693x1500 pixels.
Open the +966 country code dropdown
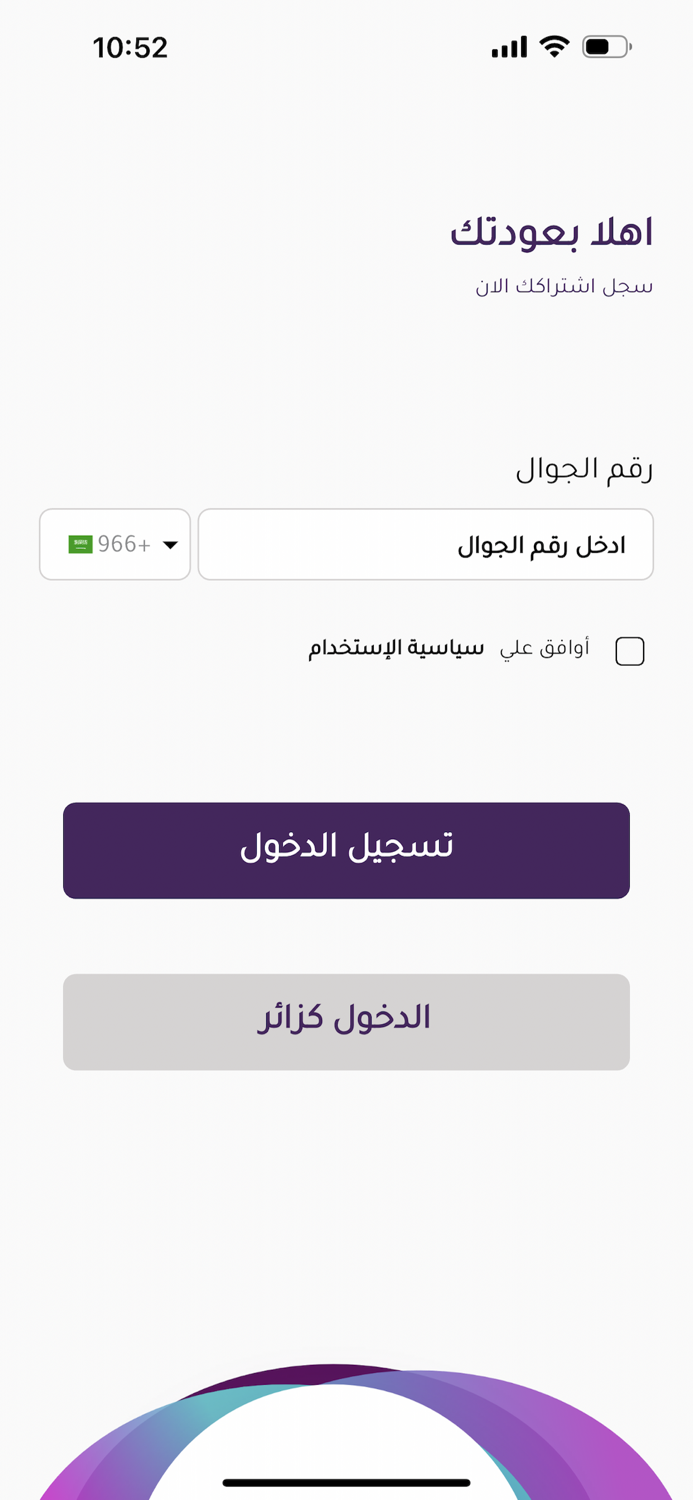(x=115, y=544)
